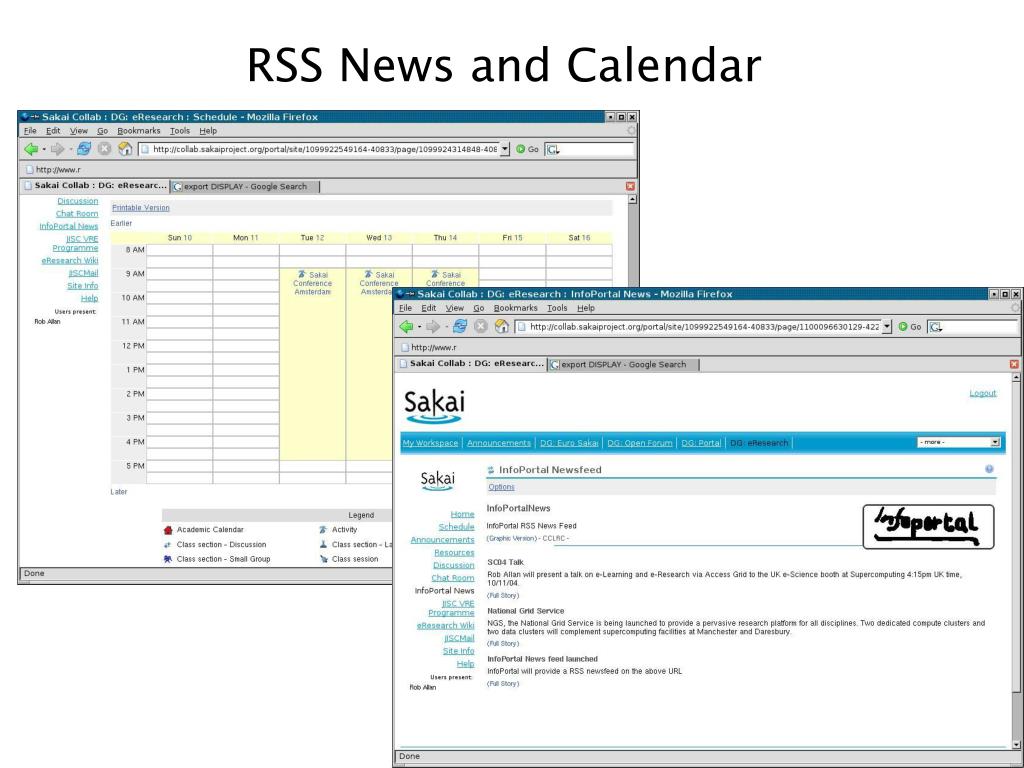1024x768 pixels.
Task: Click http://www.r bookmark in Schedule window
Action: (x=53, y=170)
